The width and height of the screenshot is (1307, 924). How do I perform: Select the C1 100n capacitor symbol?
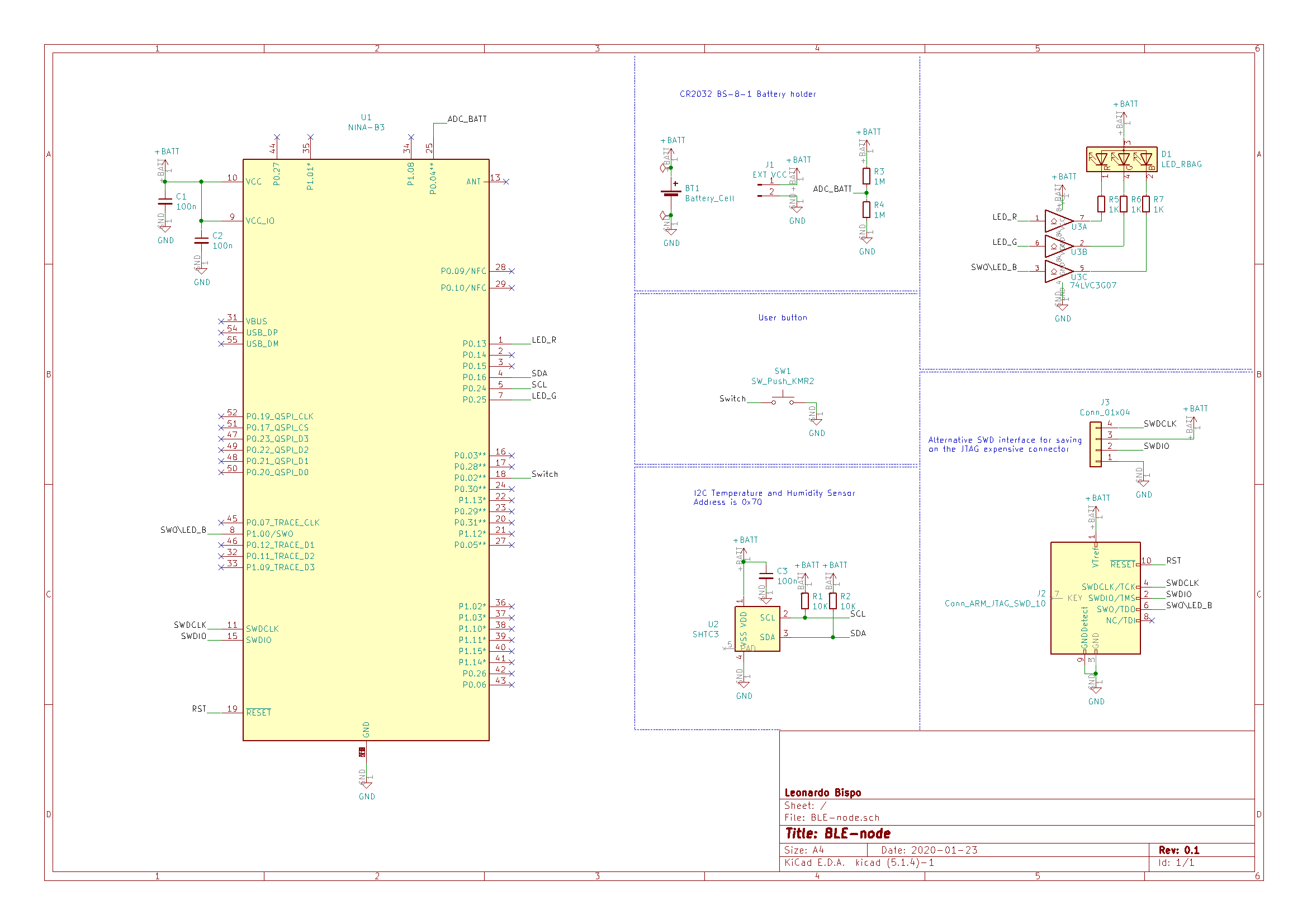[x=165, y=202]
